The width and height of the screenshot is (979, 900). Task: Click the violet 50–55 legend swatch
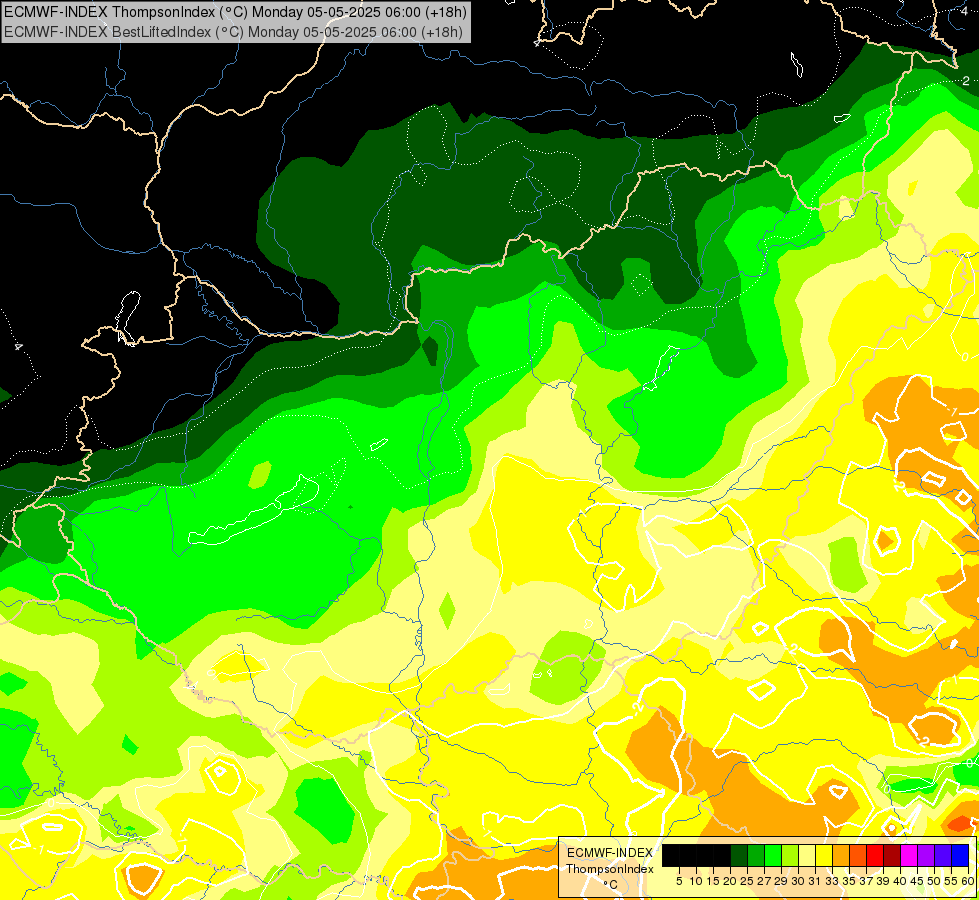point(943,856)
